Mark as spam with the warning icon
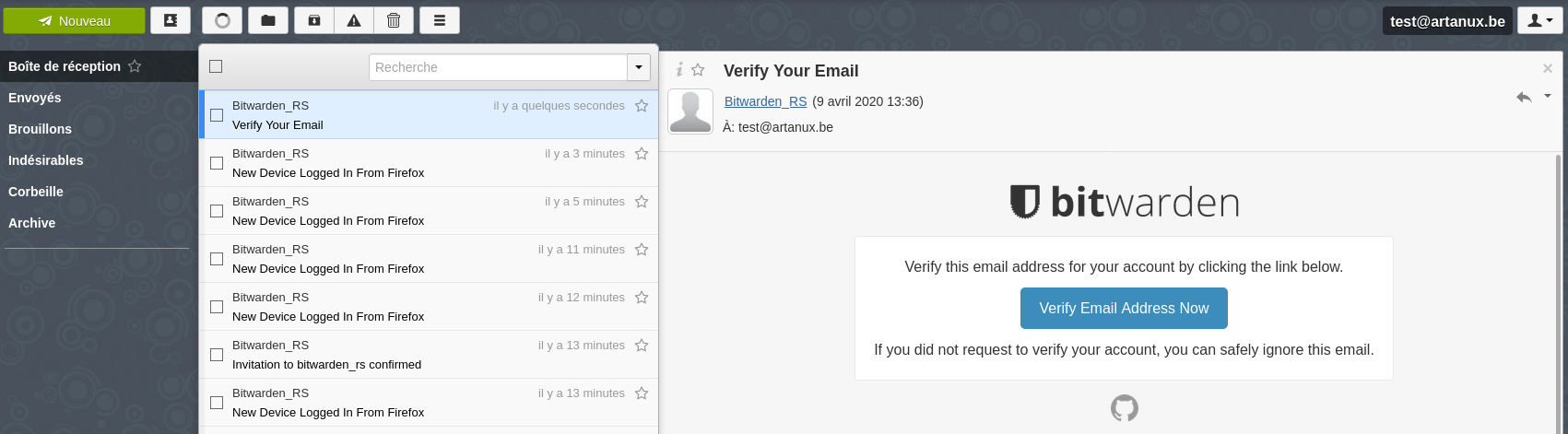The width and height of the screenshot is (1568, 434). 354,20
